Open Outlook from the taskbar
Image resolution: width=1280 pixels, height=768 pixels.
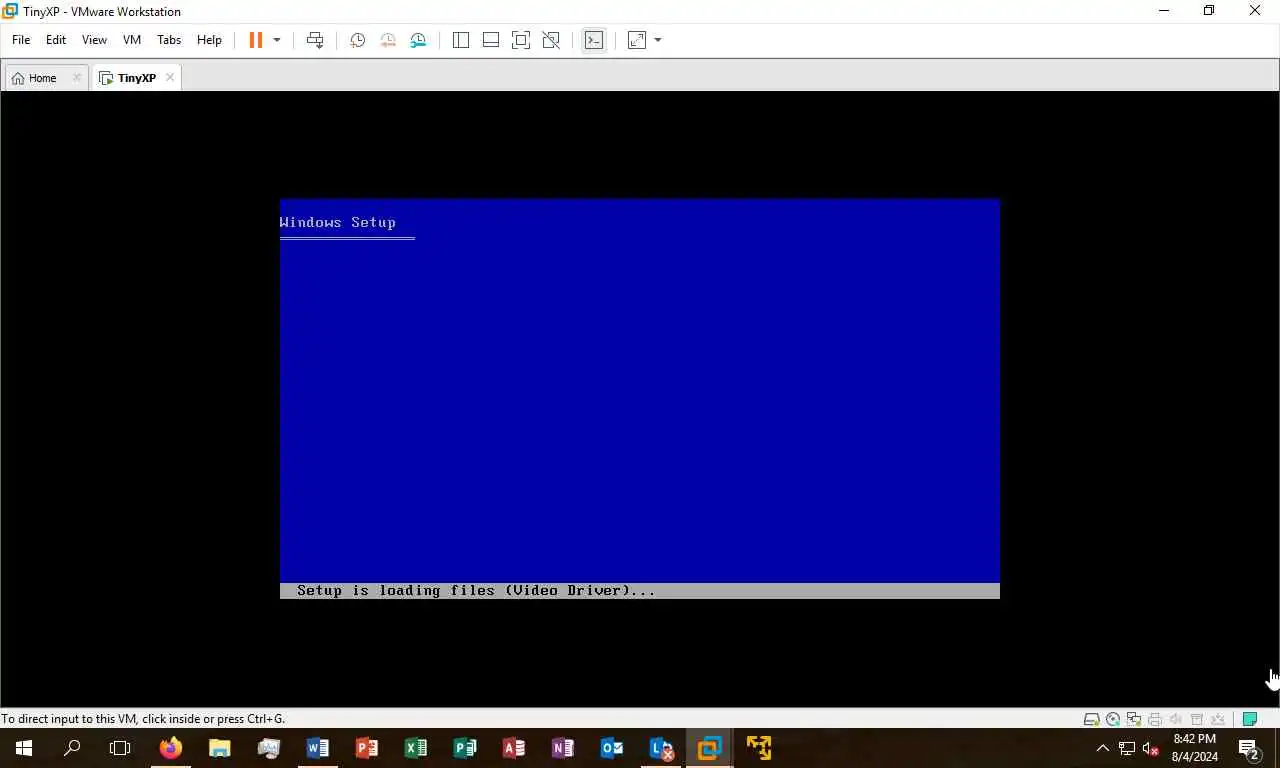612,748
